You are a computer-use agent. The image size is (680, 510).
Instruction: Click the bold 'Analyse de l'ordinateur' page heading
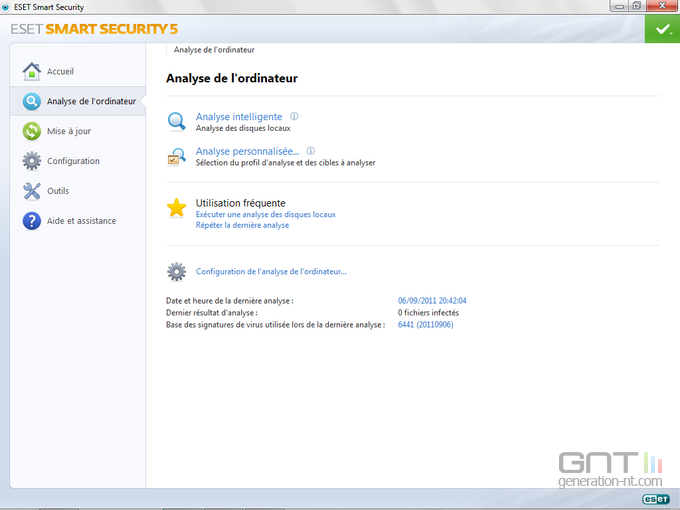coord(232,78)
